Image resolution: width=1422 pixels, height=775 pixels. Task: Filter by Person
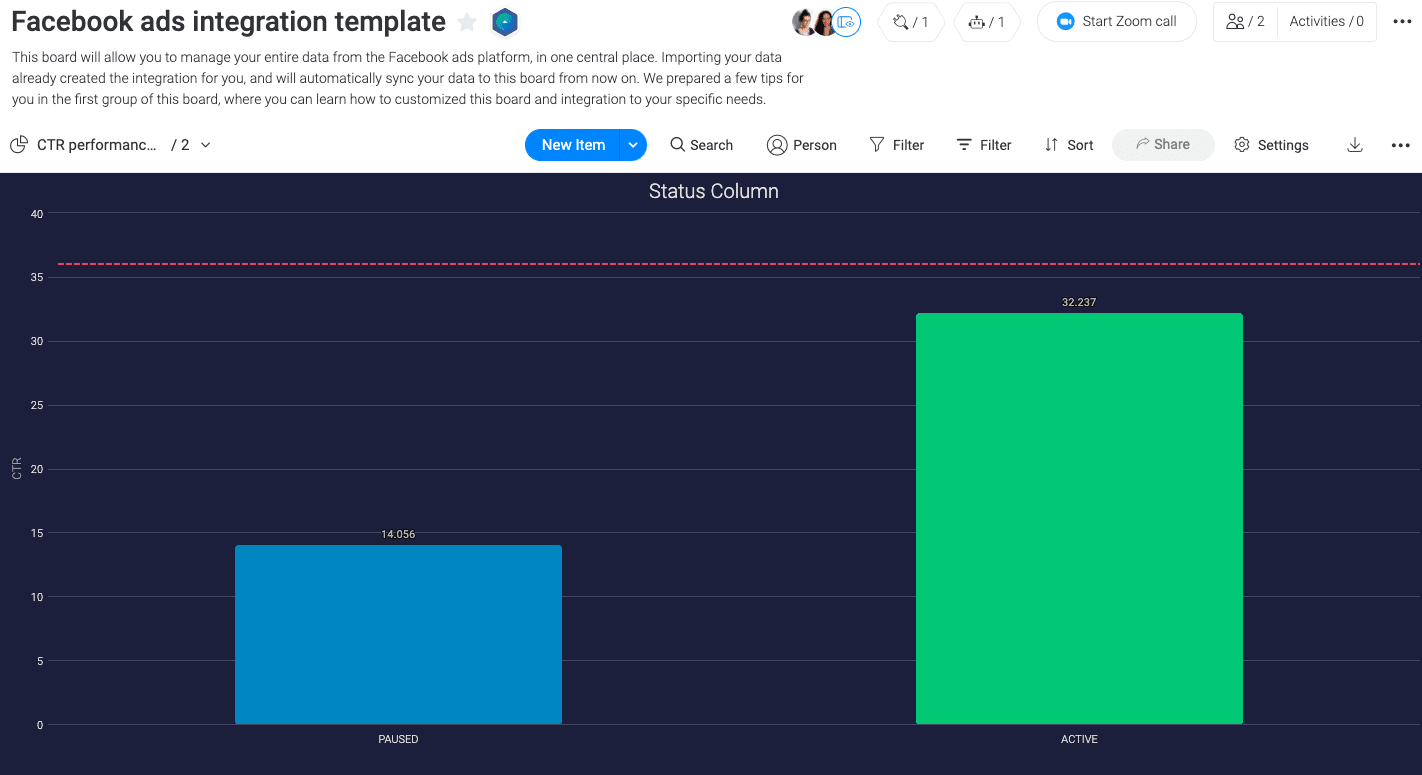[802, 145]
